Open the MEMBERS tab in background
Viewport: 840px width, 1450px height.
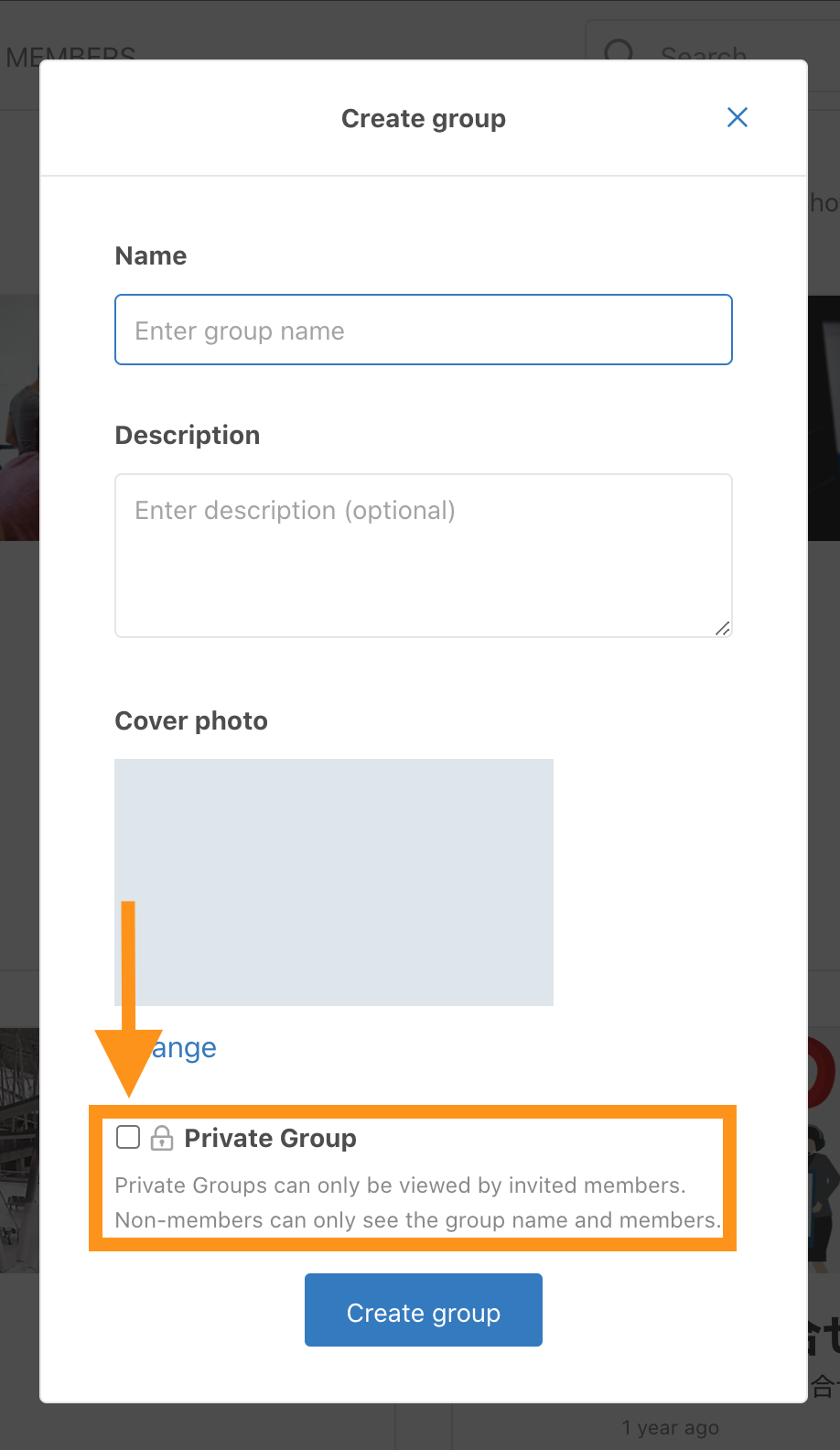tap(70, 55)
